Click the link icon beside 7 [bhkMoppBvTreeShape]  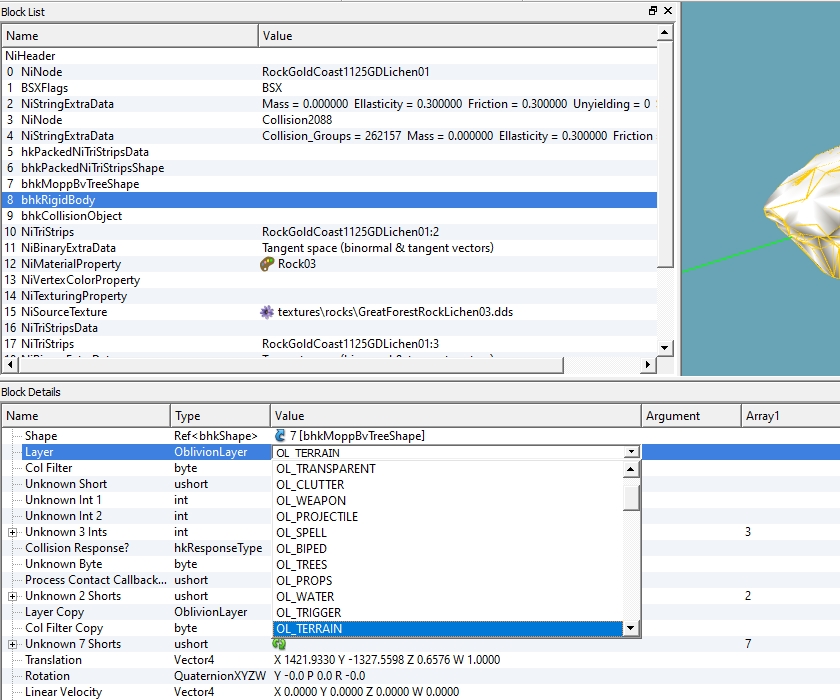tap(280, 435)
